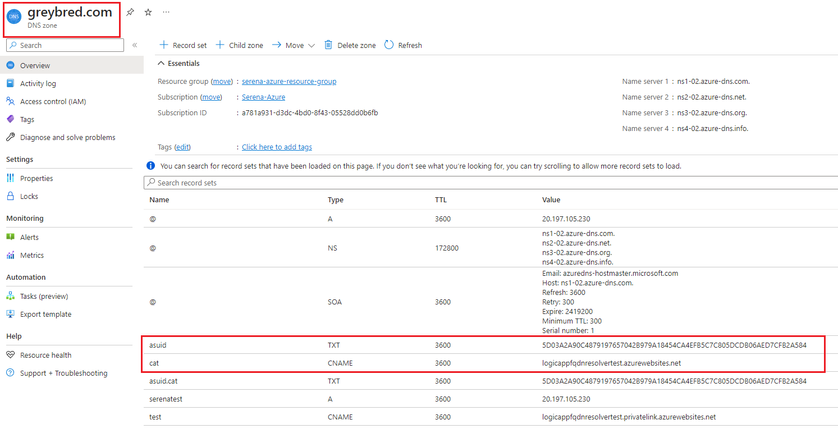
Task: Open the Move dropdown
Action: pos(293,45)
